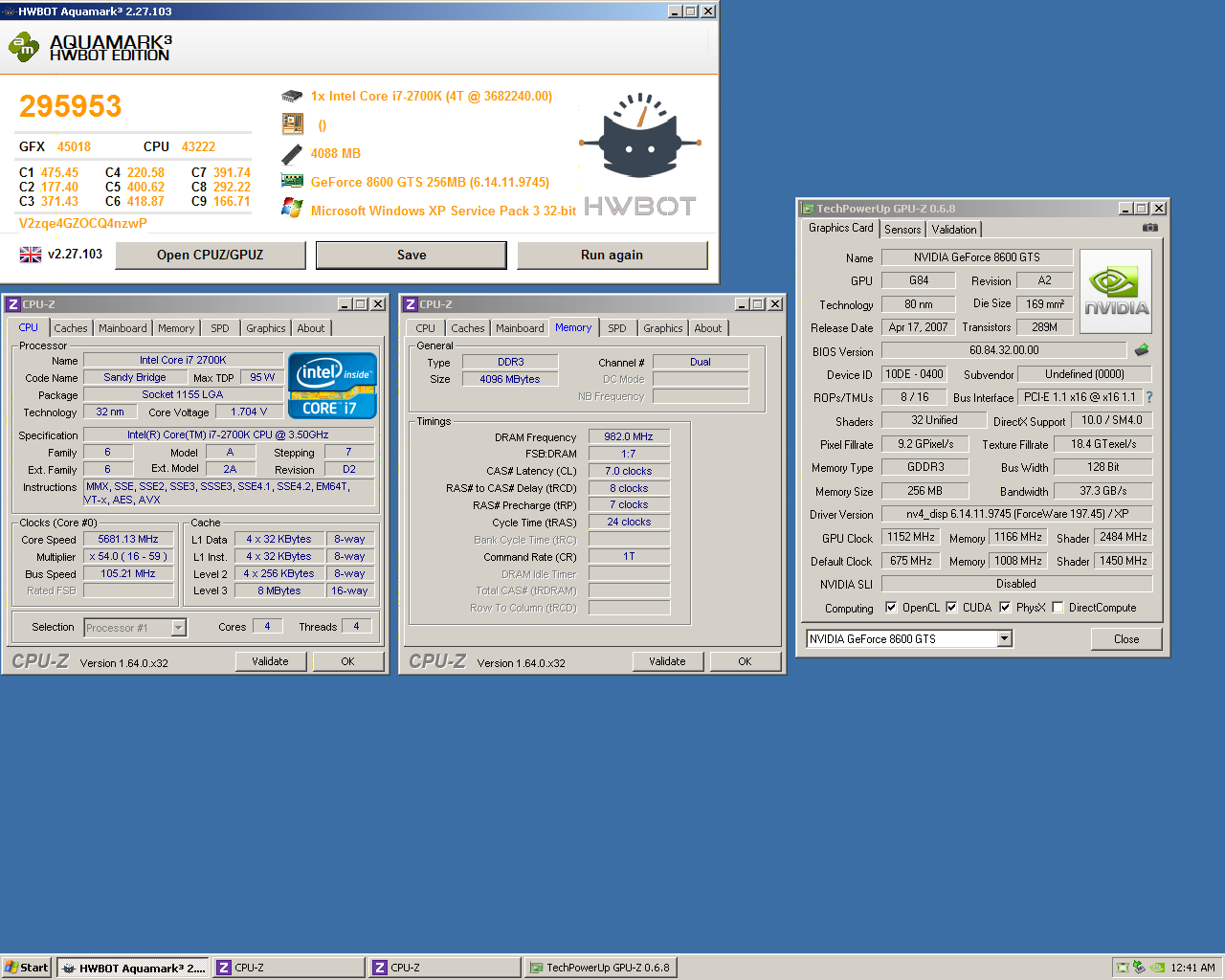Click the motherboard icon in Aquamark

point(292,124)
